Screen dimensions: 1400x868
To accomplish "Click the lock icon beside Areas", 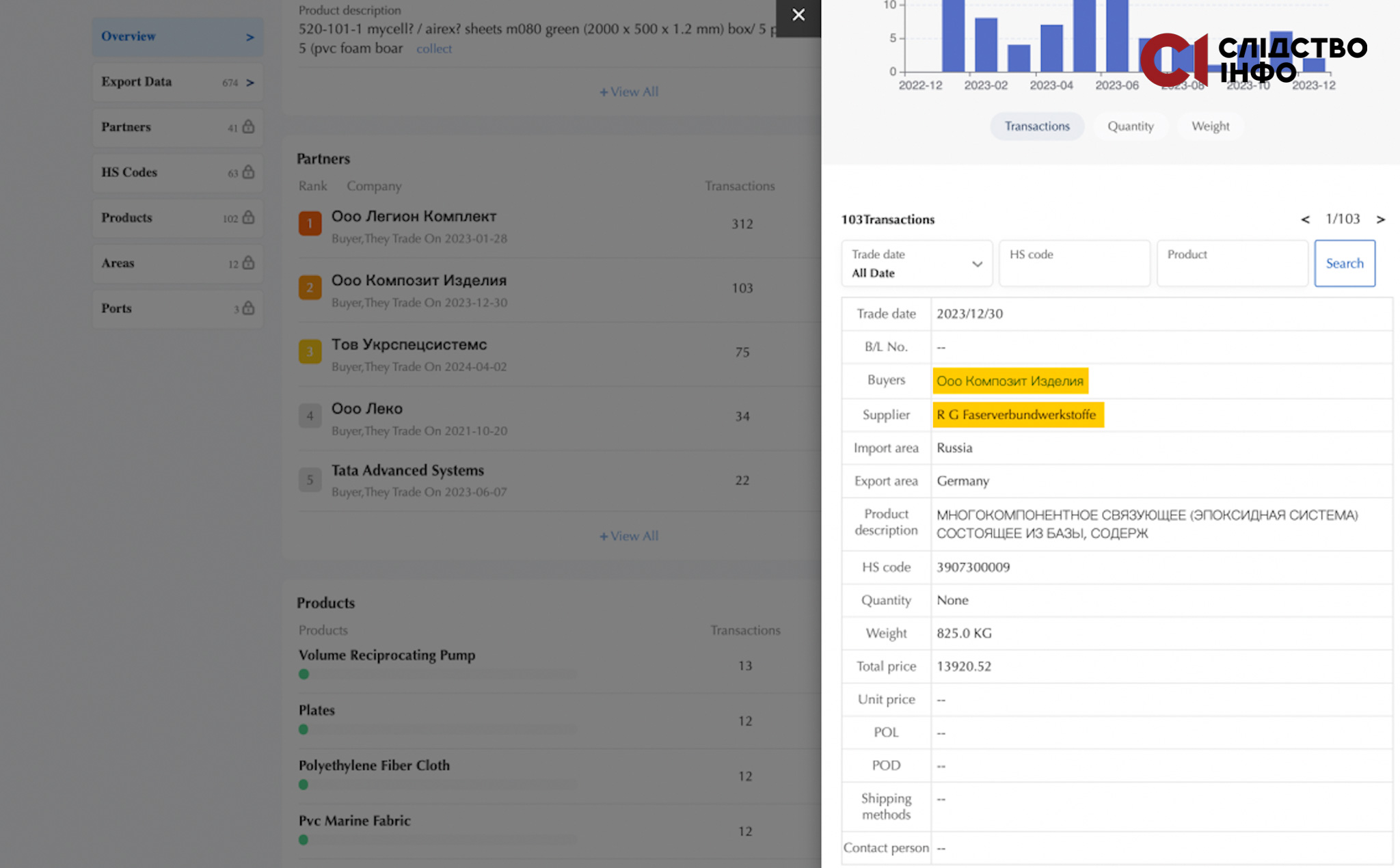I will click(x=248, y=262).
